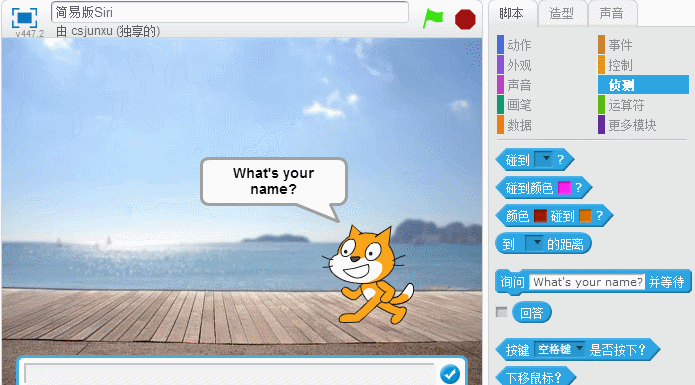Select the 更多模块 more blocks category

[x=632, y=125]
